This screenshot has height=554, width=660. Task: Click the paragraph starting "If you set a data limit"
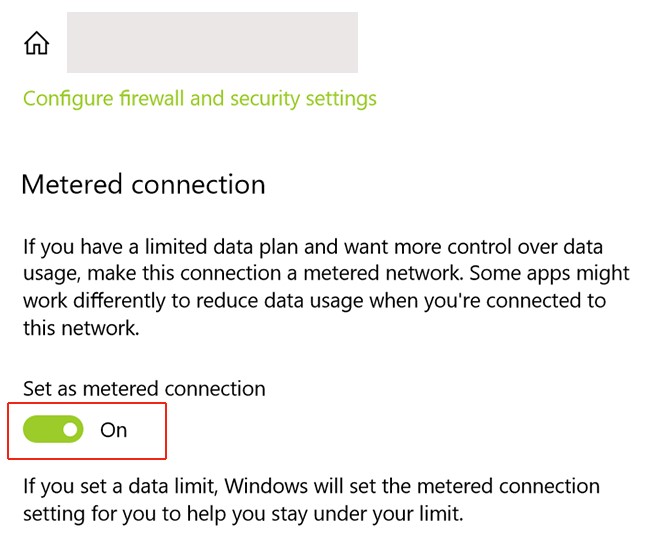pos(311,501)
